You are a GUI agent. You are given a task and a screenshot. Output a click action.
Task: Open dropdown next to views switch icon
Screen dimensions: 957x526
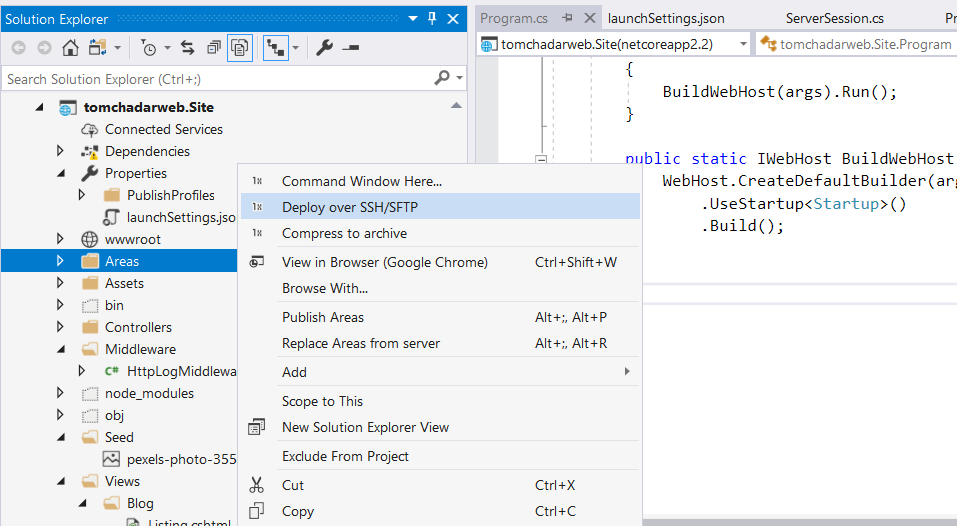[117, 48]
